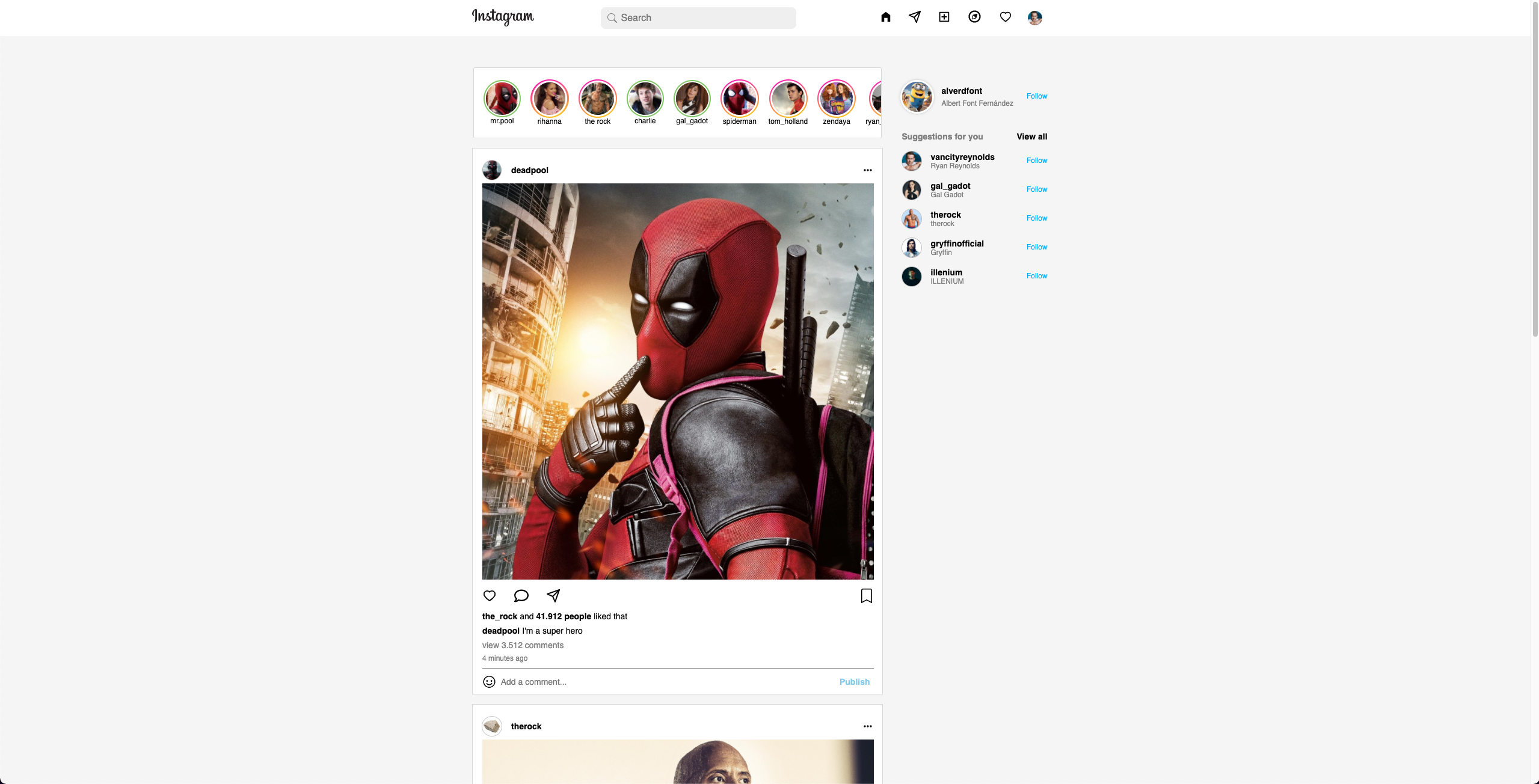Open alverdfont minion avatar
Viewport: 1539px width, 784px height.
point(917,96)
